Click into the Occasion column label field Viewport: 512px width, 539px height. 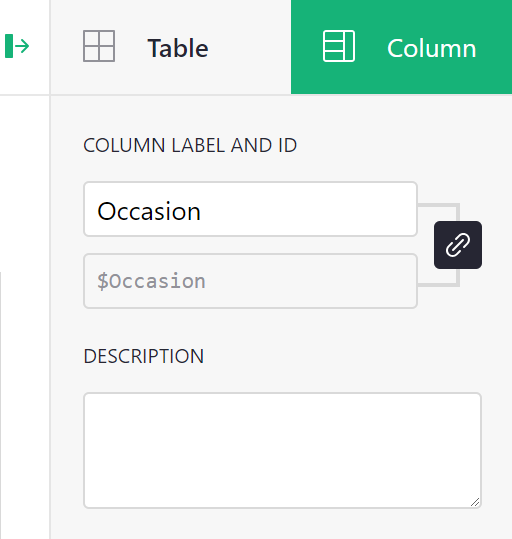pos(250,209)
